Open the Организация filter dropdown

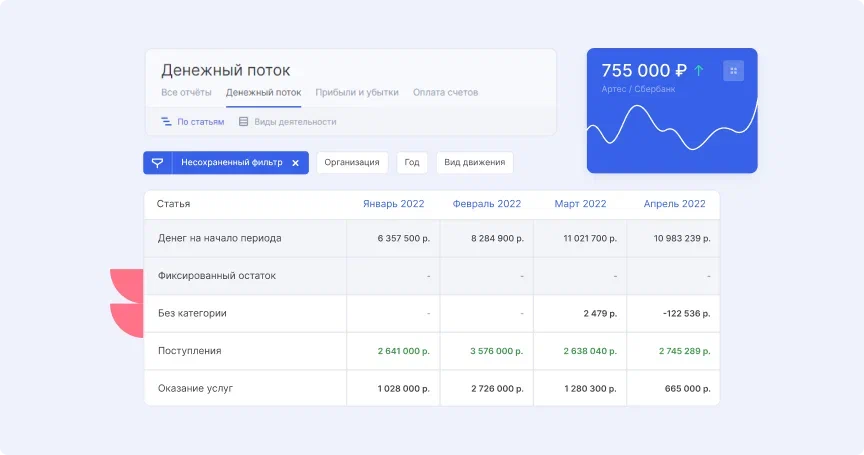coord(352,163)
